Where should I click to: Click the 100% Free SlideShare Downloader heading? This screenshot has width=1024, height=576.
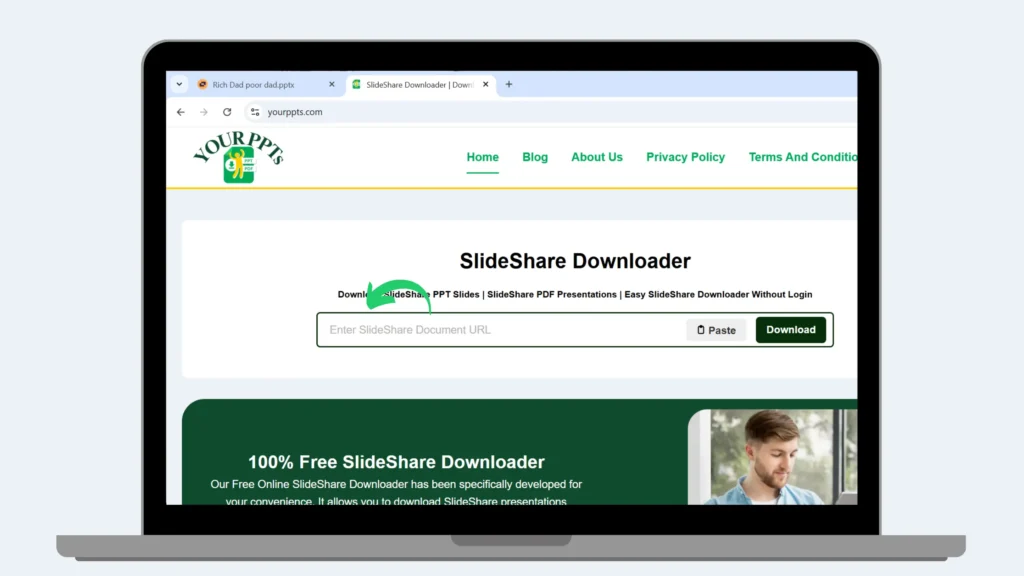tap(396, 462)
